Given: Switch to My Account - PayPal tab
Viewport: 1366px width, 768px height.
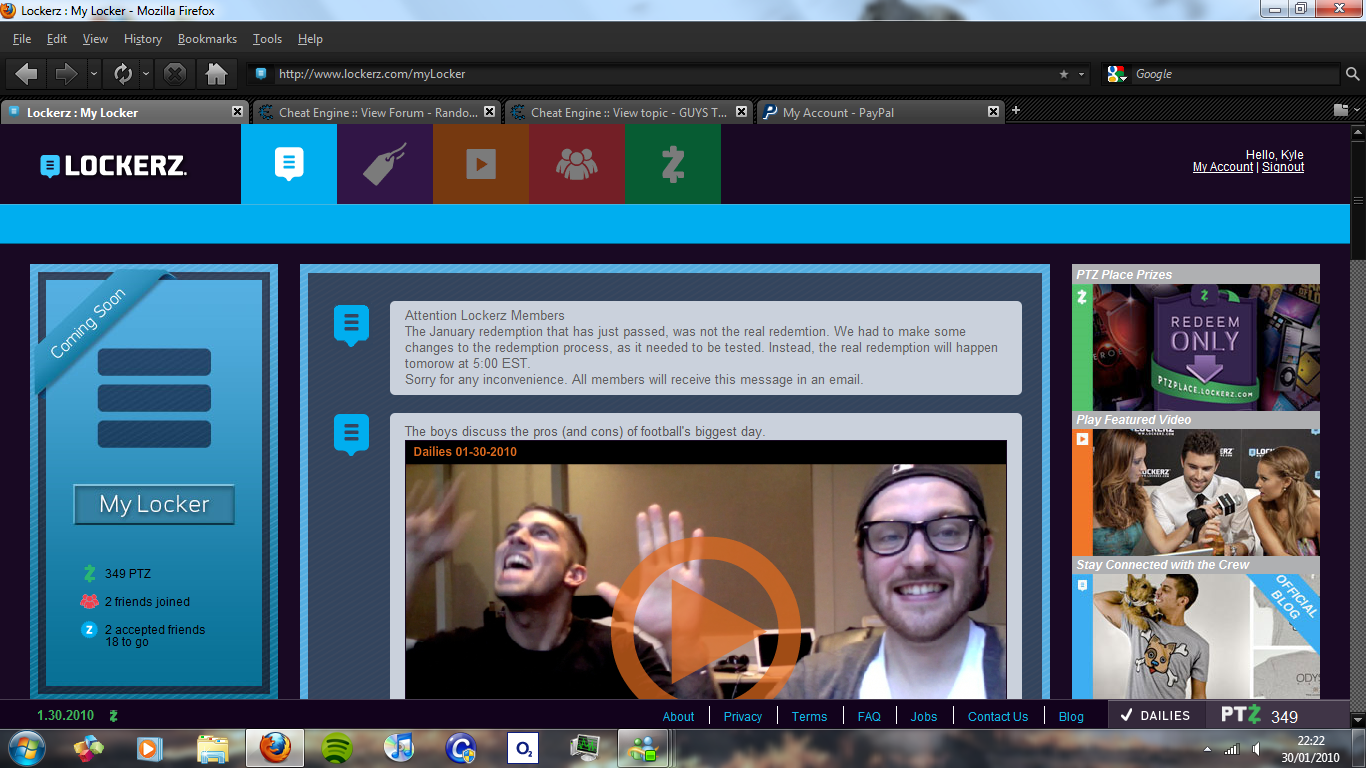Looking at the screenshot, I should [x=880, y=112].
